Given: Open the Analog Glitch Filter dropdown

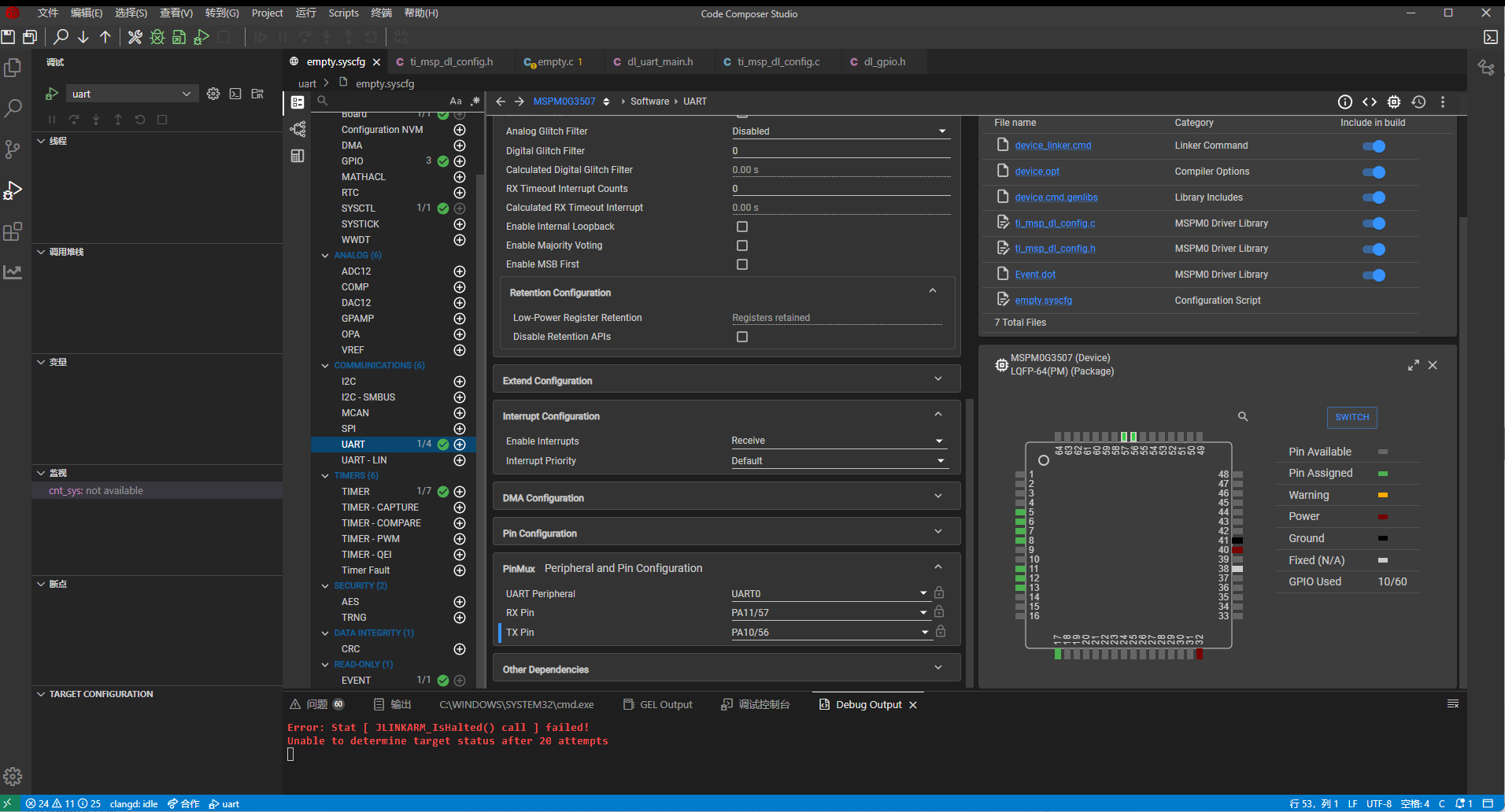Looking at the screenshot, I should [x=840, y=131].
